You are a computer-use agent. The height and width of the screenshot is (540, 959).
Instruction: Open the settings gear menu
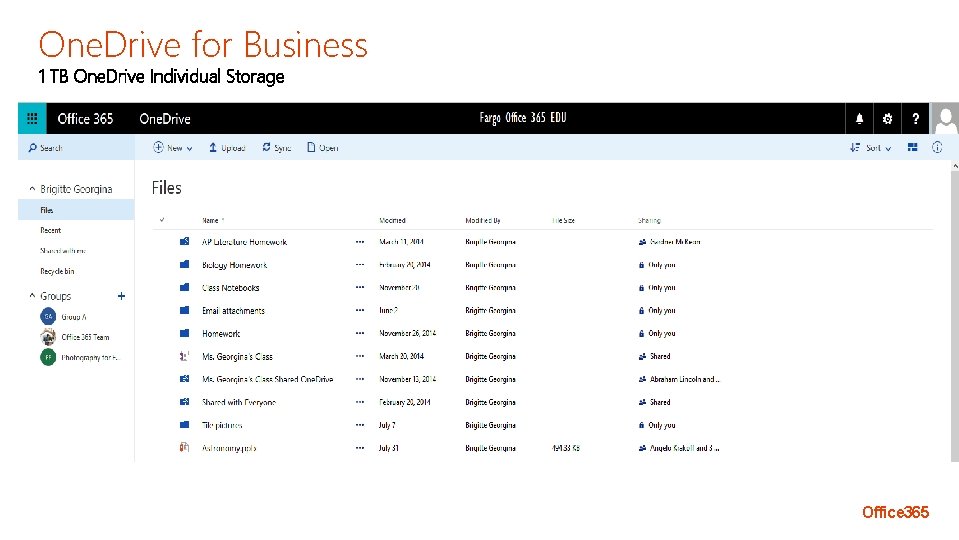(887, 119)
